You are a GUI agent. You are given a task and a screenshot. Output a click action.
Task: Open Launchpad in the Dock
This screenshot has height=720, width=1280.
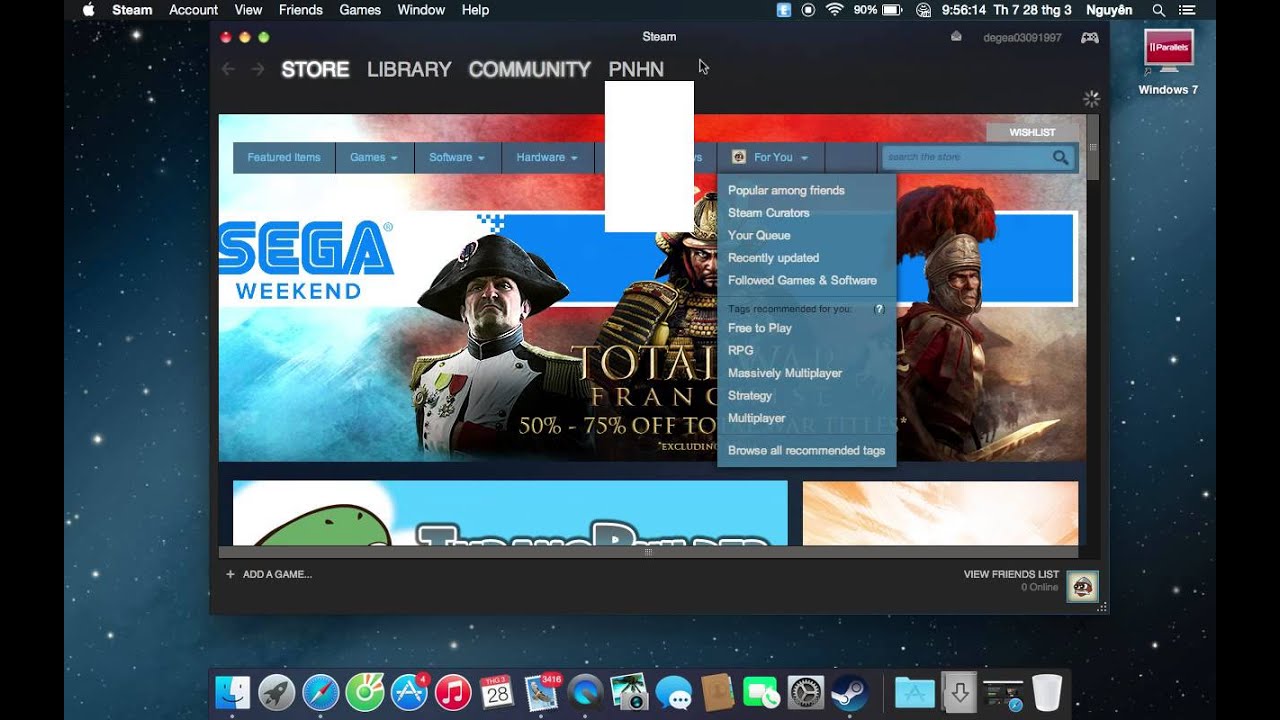[x=277, y=692]
